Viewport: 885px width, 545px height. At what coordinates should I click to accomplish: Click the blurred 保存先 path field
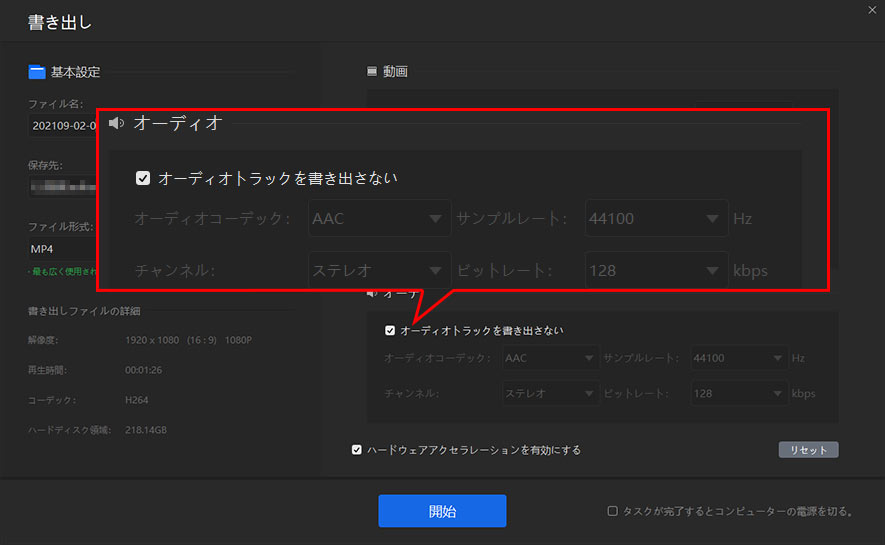coord(63,187)
